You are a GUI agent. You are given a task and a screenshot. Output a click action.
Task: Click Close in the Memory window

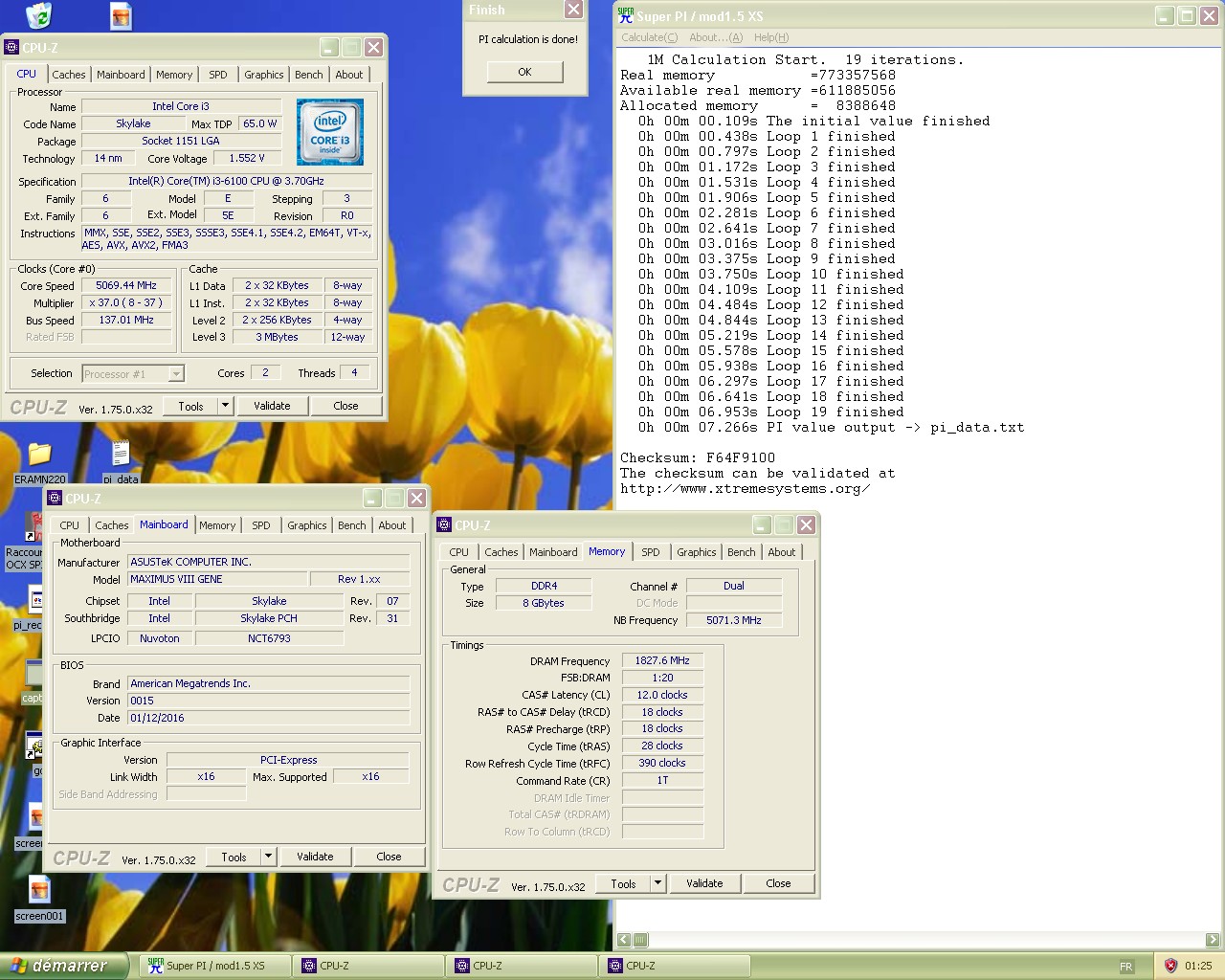pos(778,883)
